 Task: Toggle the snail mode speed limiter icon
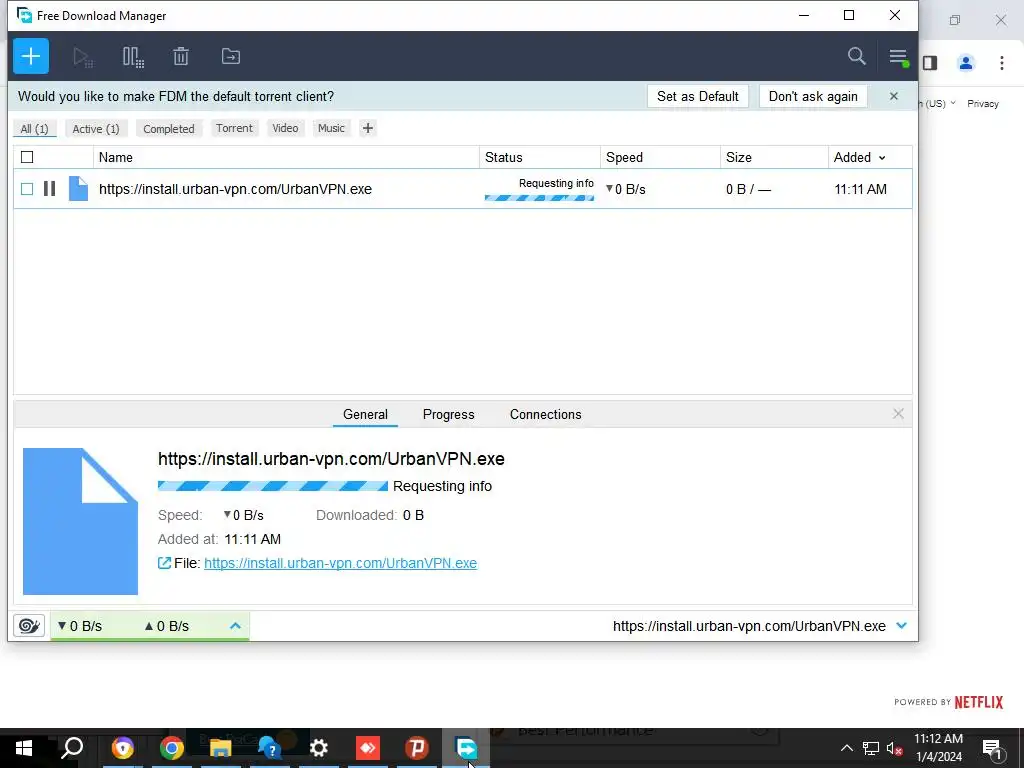[29, 626]
